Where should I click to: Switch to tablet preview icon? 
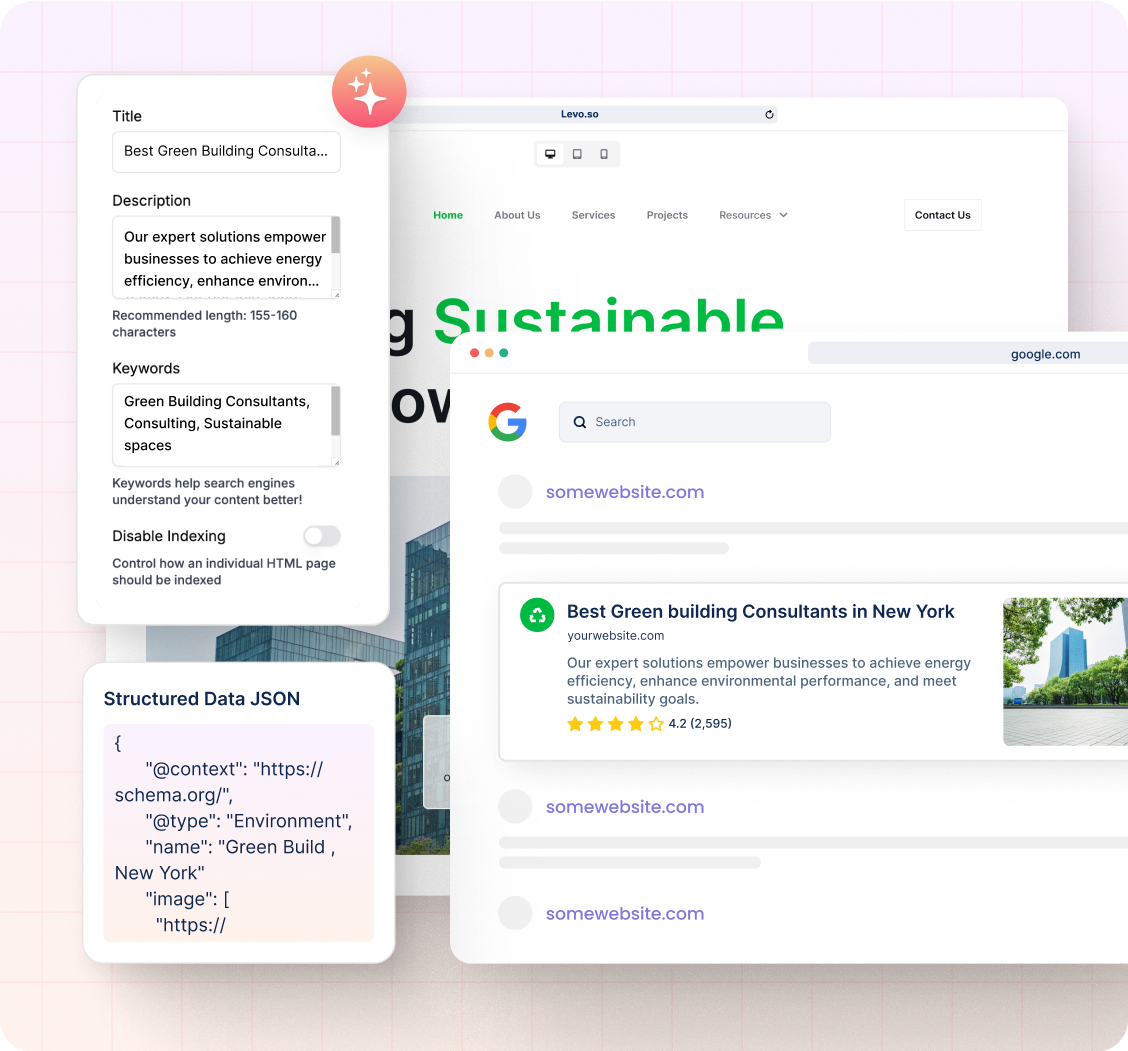(577, 154)
